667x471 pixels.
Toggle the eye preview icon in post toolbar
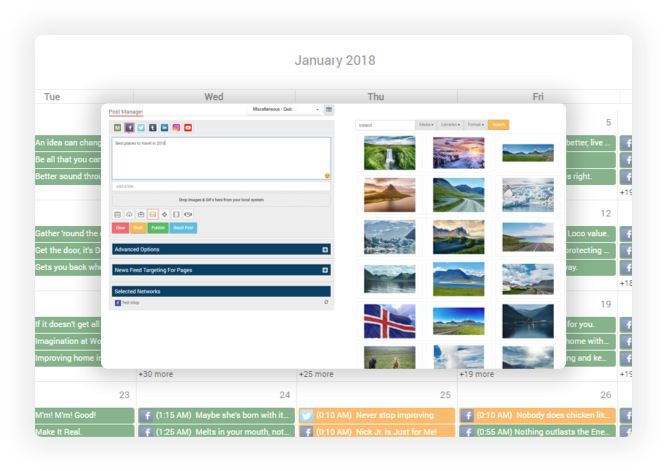point(188,214)
